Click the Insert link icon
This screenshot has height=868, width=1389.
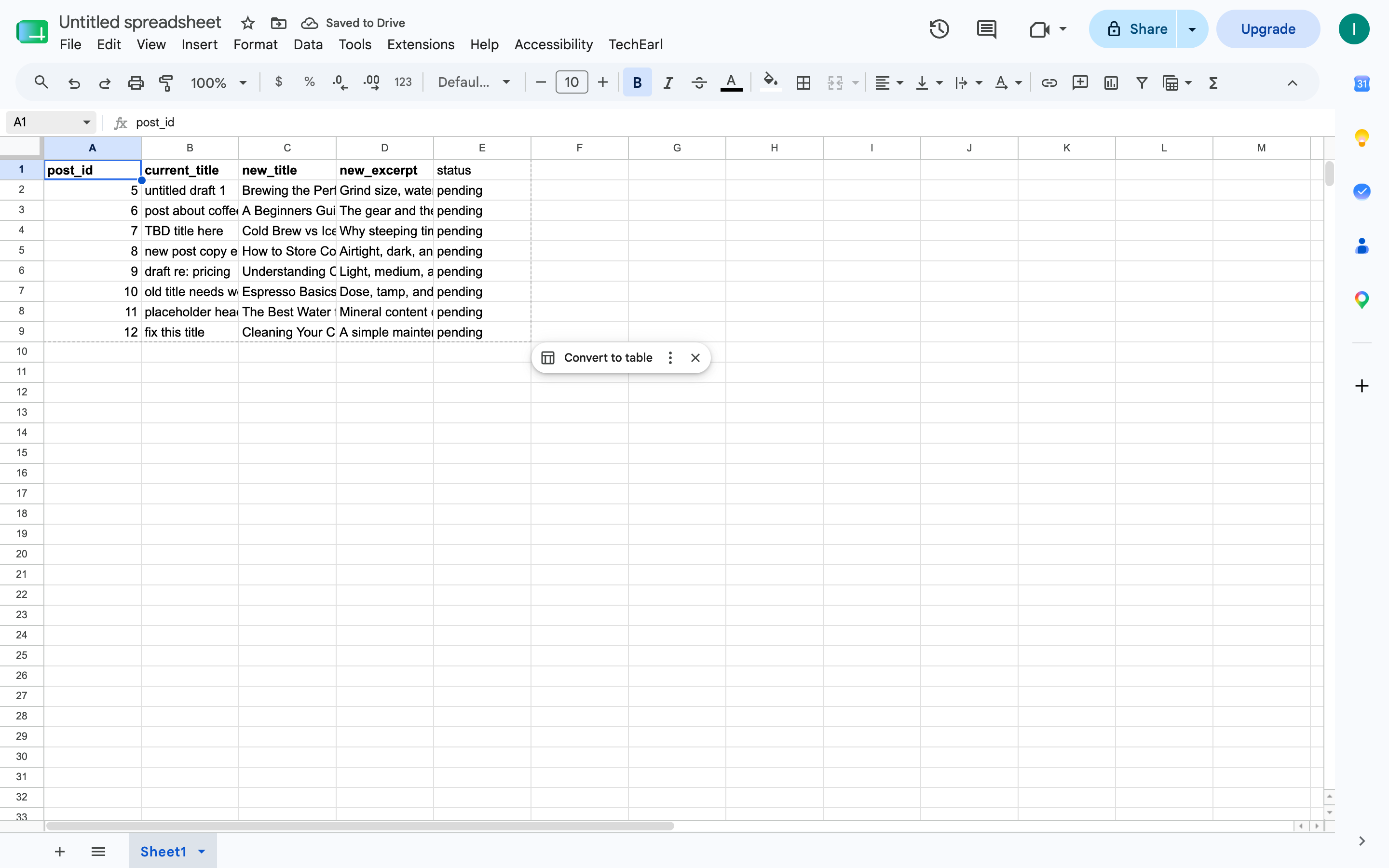[x=1049, y=82]
